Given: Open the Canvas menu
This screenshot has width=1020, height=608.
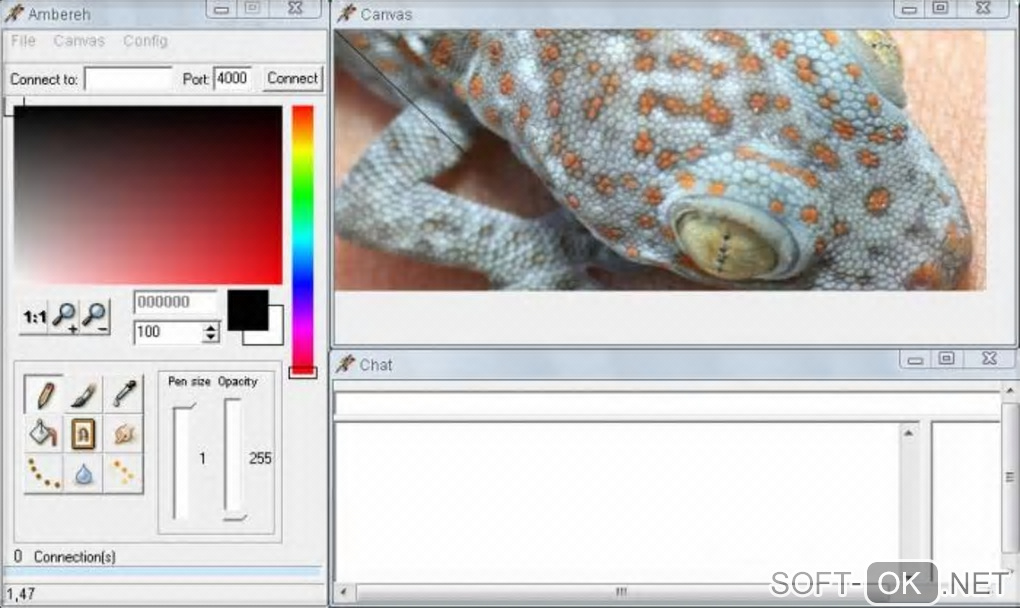Looking at the screenshot, I should coord(79,41).
